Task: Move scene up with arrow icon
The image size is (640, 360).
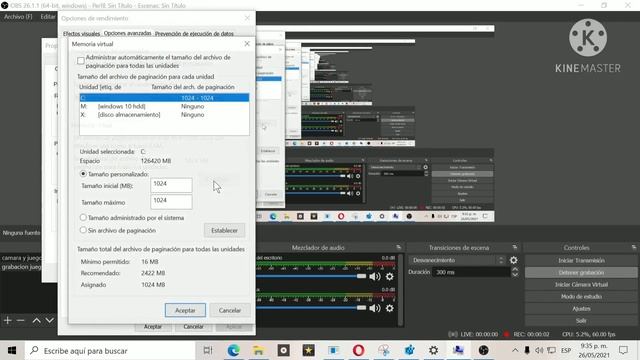Action: [x=36, y=320]
